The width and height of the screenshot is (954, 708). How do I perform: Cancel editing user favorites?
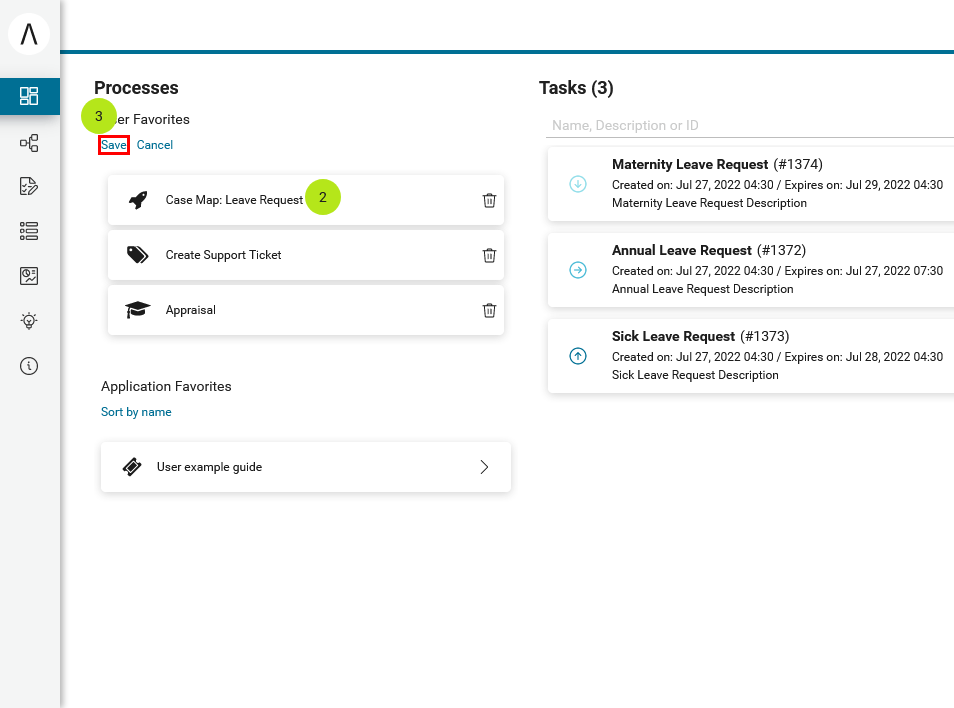click(155, 145)
